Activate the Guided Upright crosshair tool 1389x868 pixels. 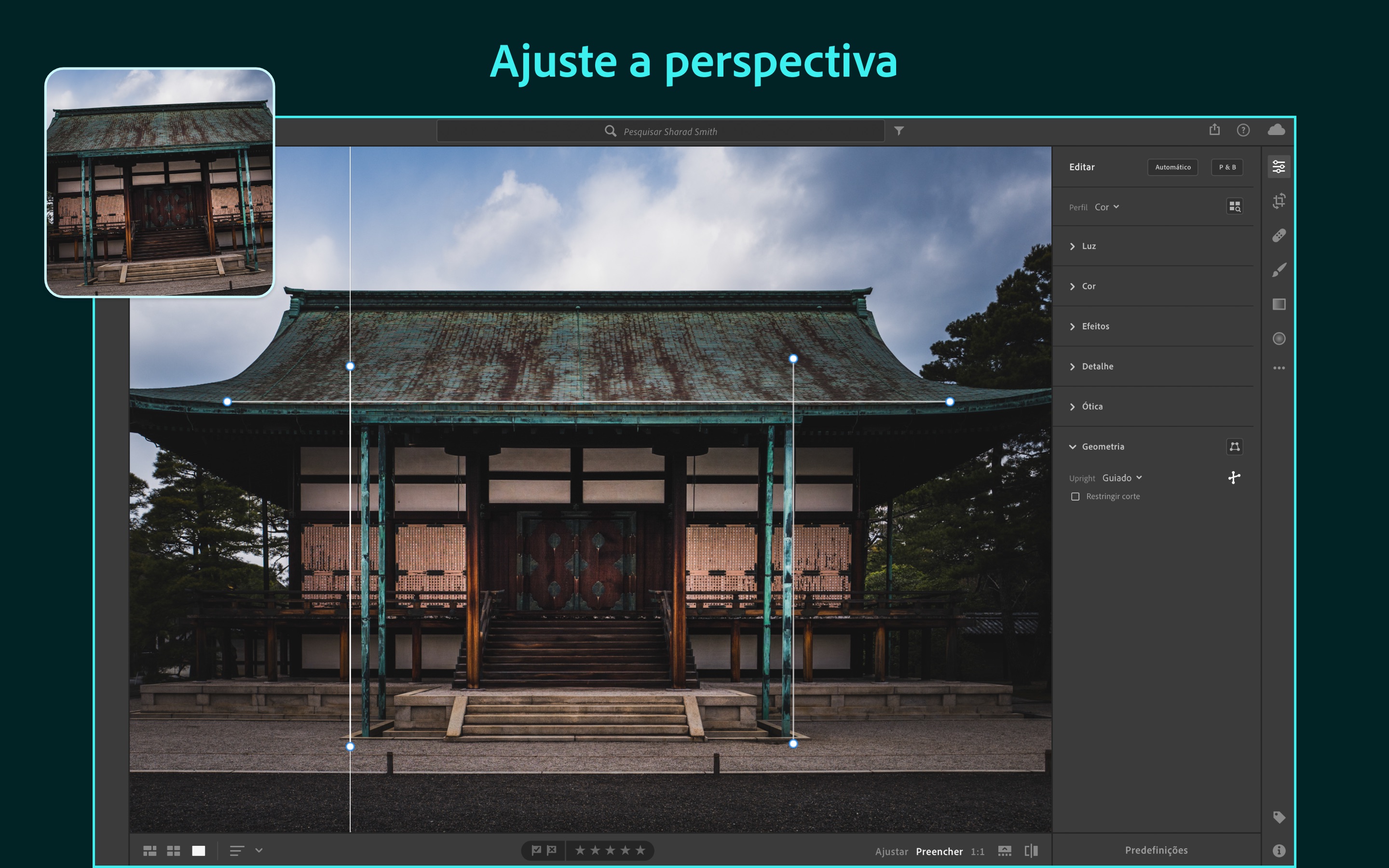tap(1234, 477)
